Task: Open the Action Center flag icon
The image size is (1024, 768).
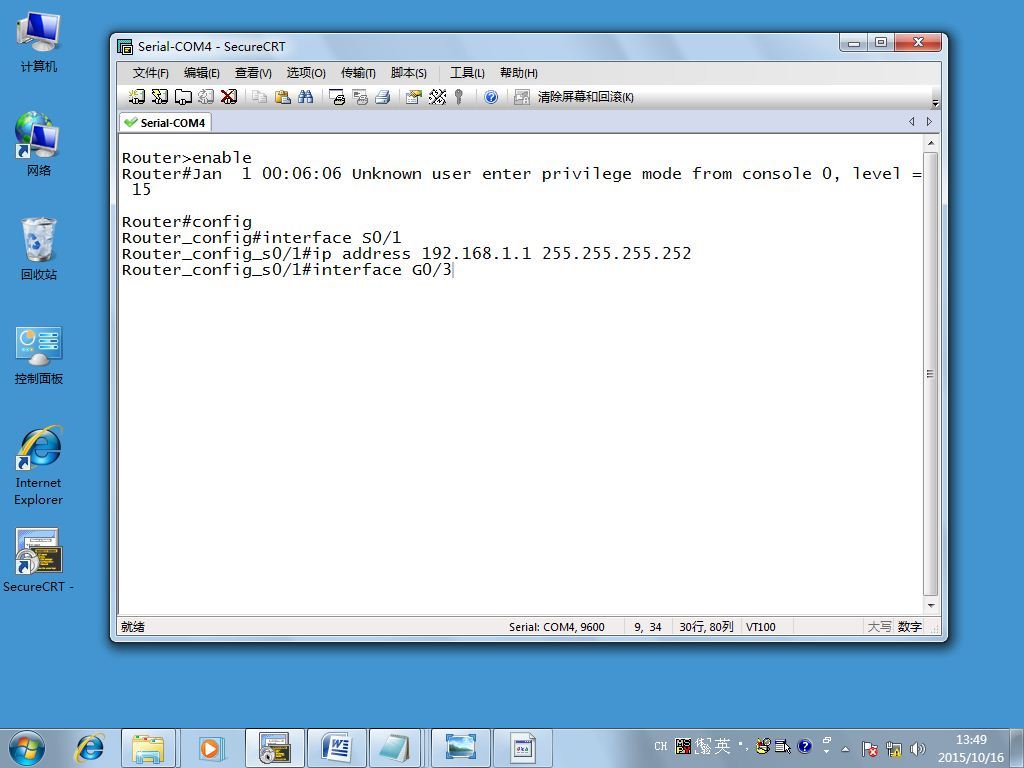Action: coord(869,748)
